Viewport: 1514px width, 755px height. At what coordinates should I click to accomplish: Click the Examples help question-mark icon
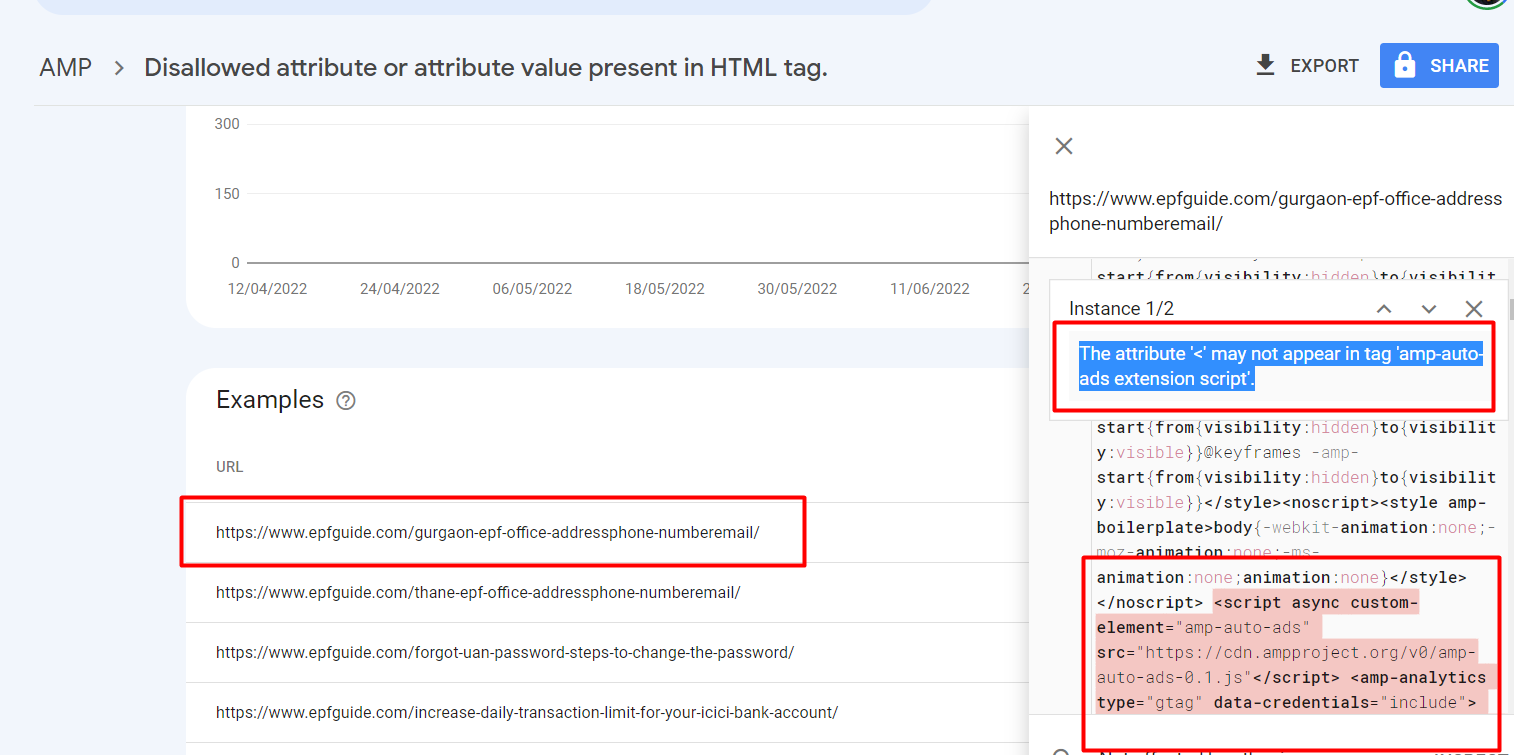346,401
